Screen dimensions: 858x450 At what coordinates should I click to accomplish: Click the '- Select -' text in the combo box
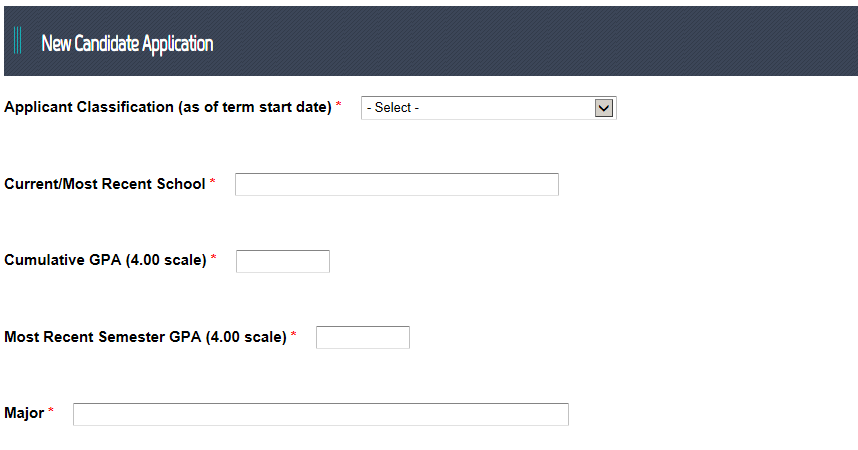point(393,108)
